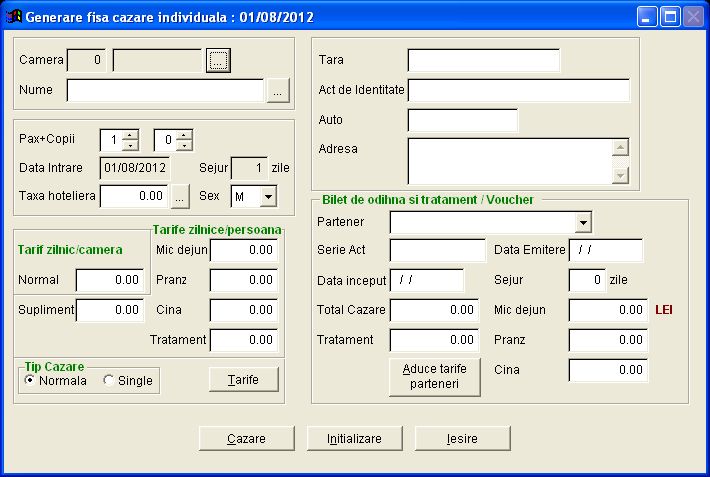Click the Camera name field next to the number
Viewport: 710px width, 477px height.
157,60
